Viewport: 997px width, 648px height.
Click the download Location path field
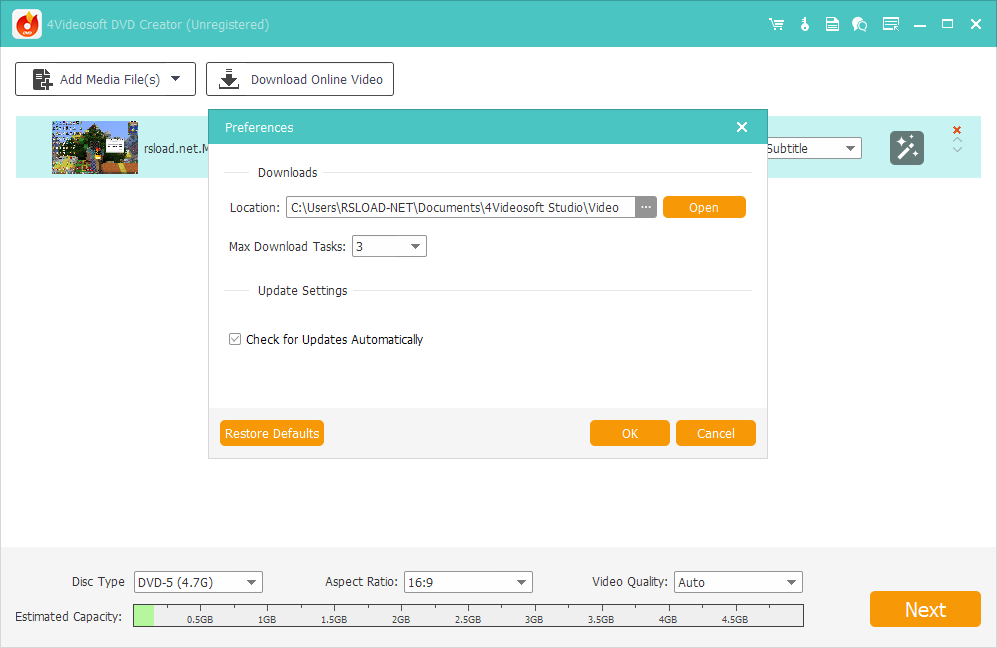point(460,207)
